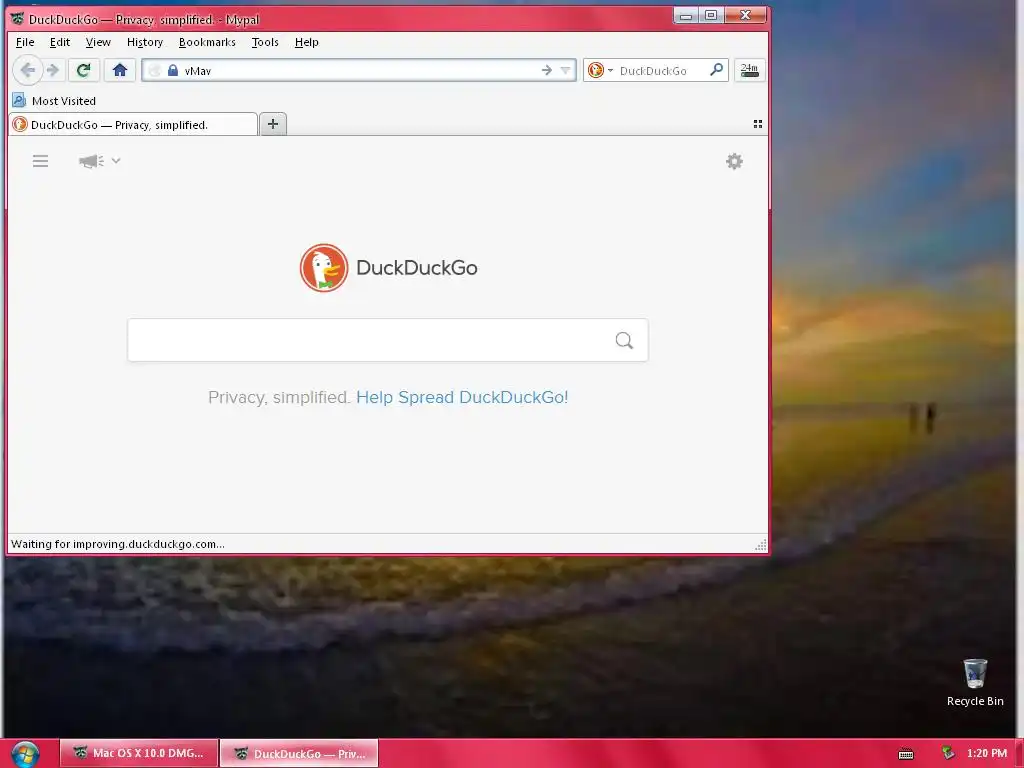The height and width of the screenshot is (768, 1024).
Task: Follow the Help Spread DuckDuckGo! link
Action: pyautogui.click(x=462, y=397)
